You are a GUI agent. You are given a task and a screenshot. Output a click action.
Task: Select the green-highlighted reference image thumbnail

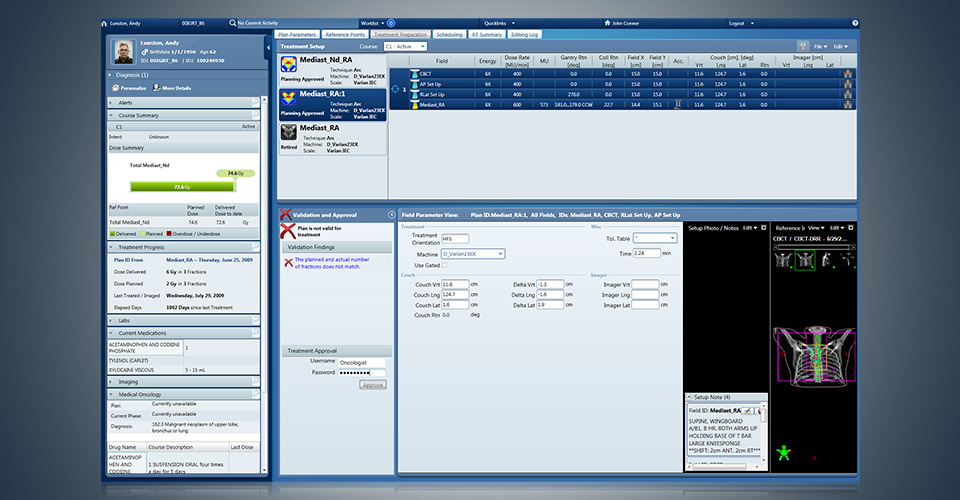(x=804, y=261)
